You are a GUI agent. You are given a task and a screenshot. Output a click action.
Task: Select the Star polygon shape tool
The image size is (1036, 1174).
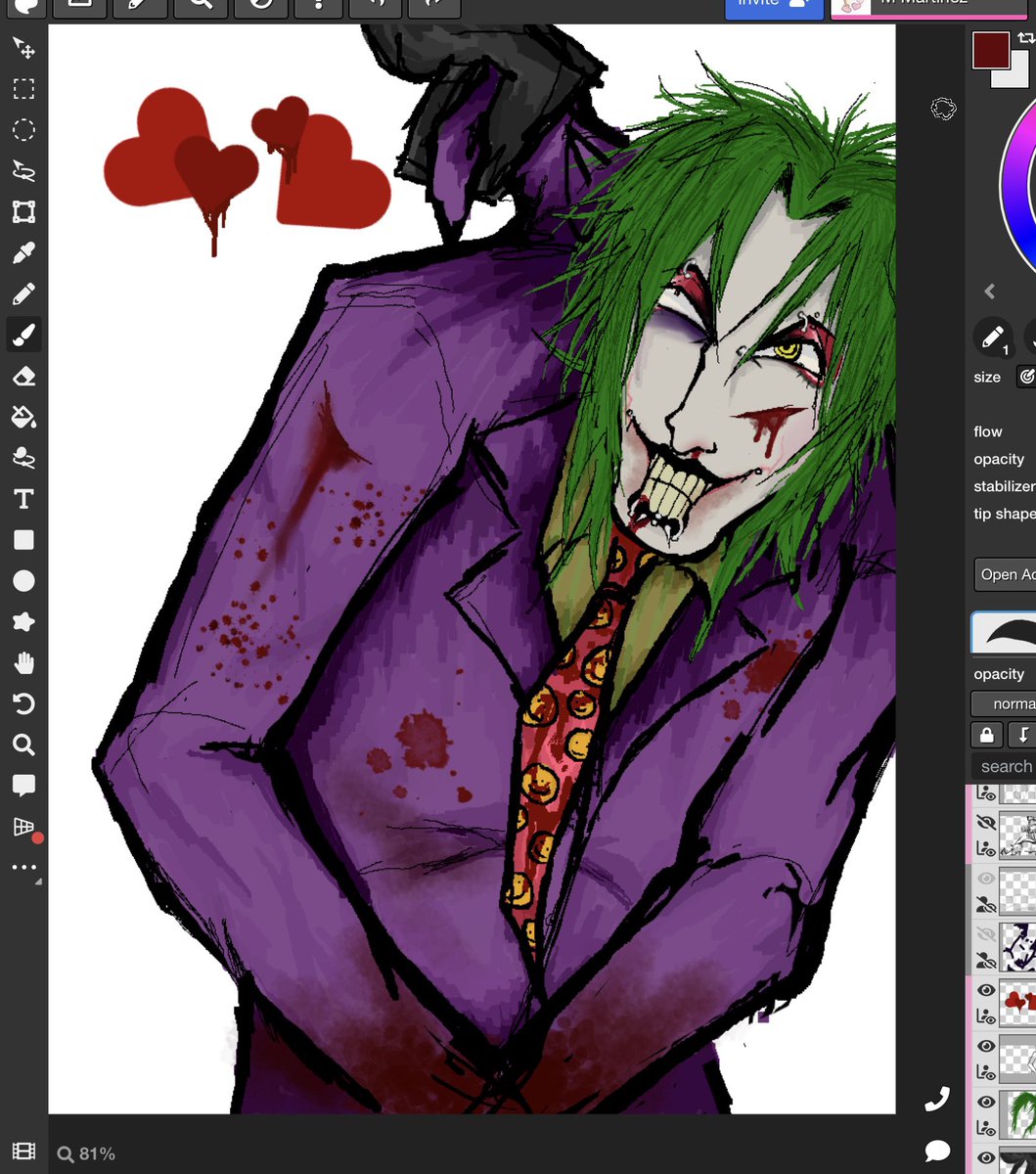point(23,622)
